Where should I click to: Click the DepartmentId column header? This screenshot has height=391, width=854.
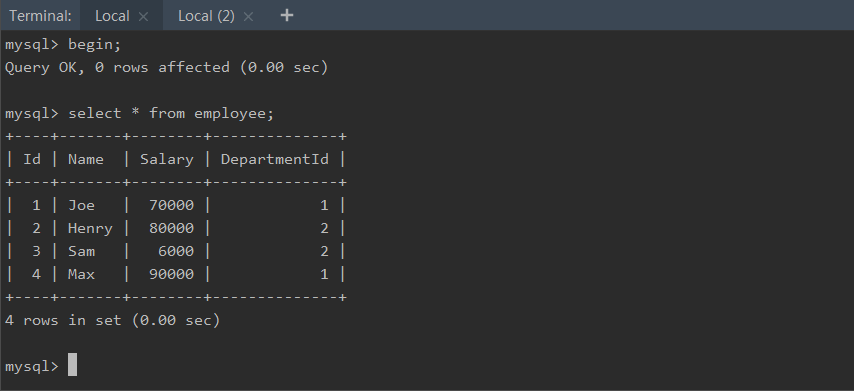(x=274, y=160)
